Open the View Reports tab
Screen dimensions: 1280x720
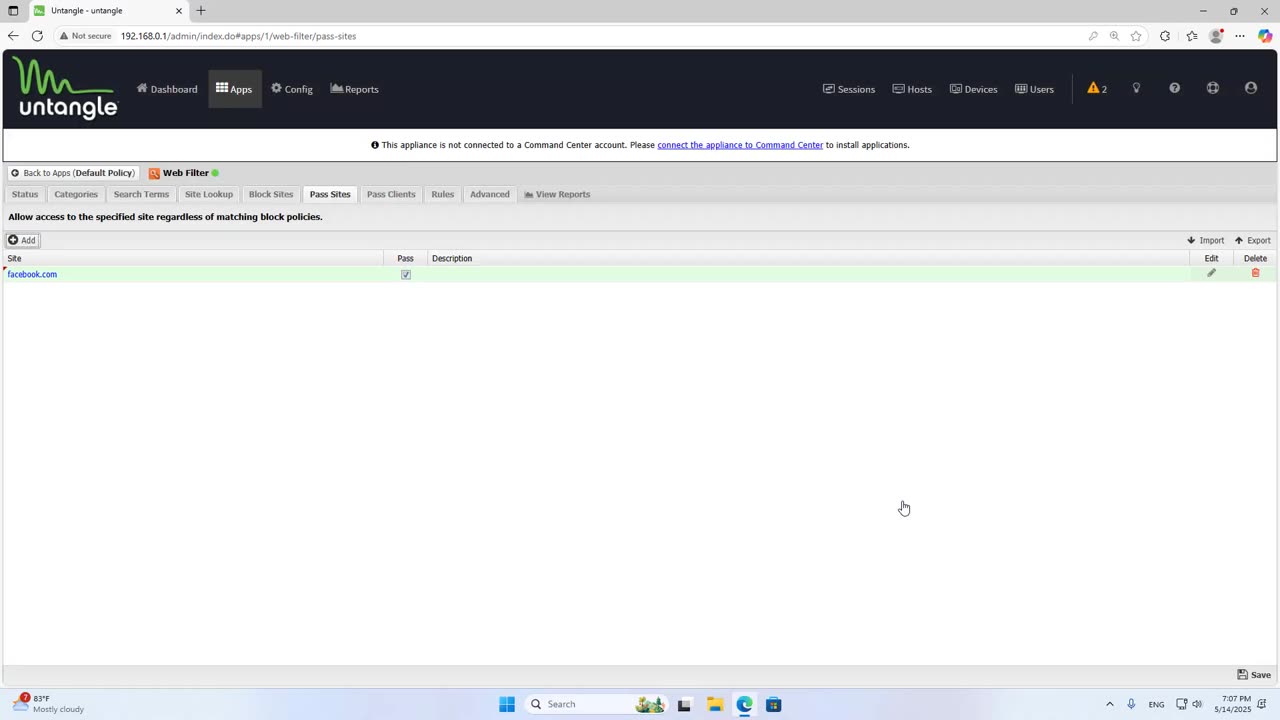[x=557, y=194]
